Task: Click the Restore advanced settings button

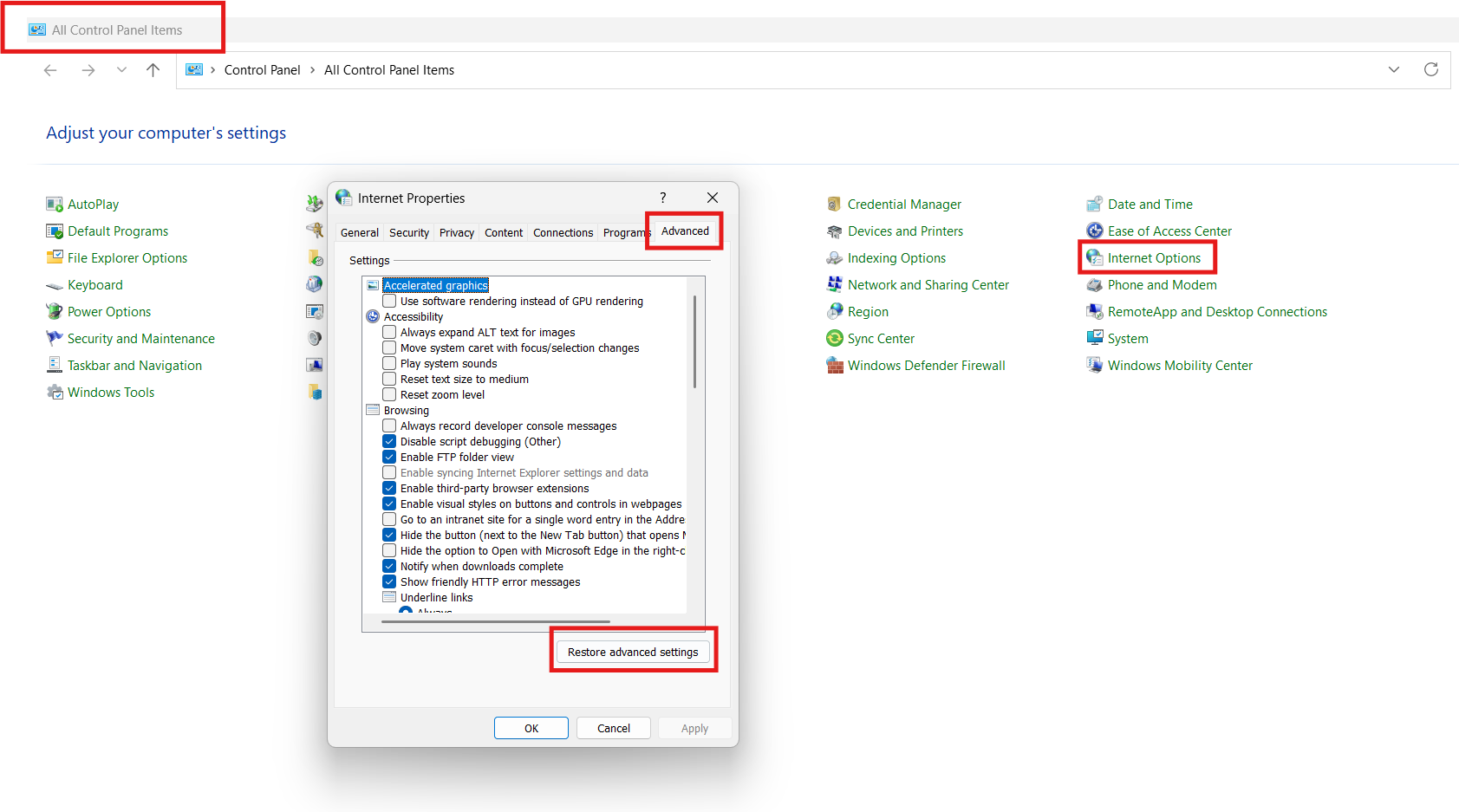Action: pos(633,651)
